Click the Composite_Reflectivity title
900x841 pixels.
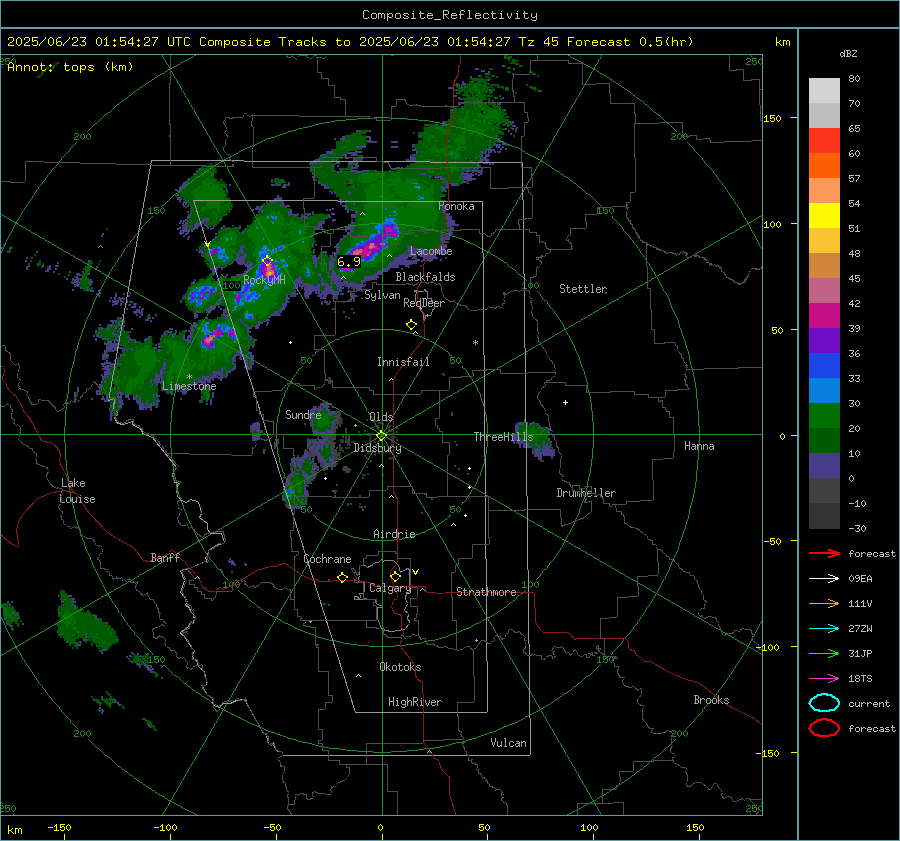(x=450, y=15)
